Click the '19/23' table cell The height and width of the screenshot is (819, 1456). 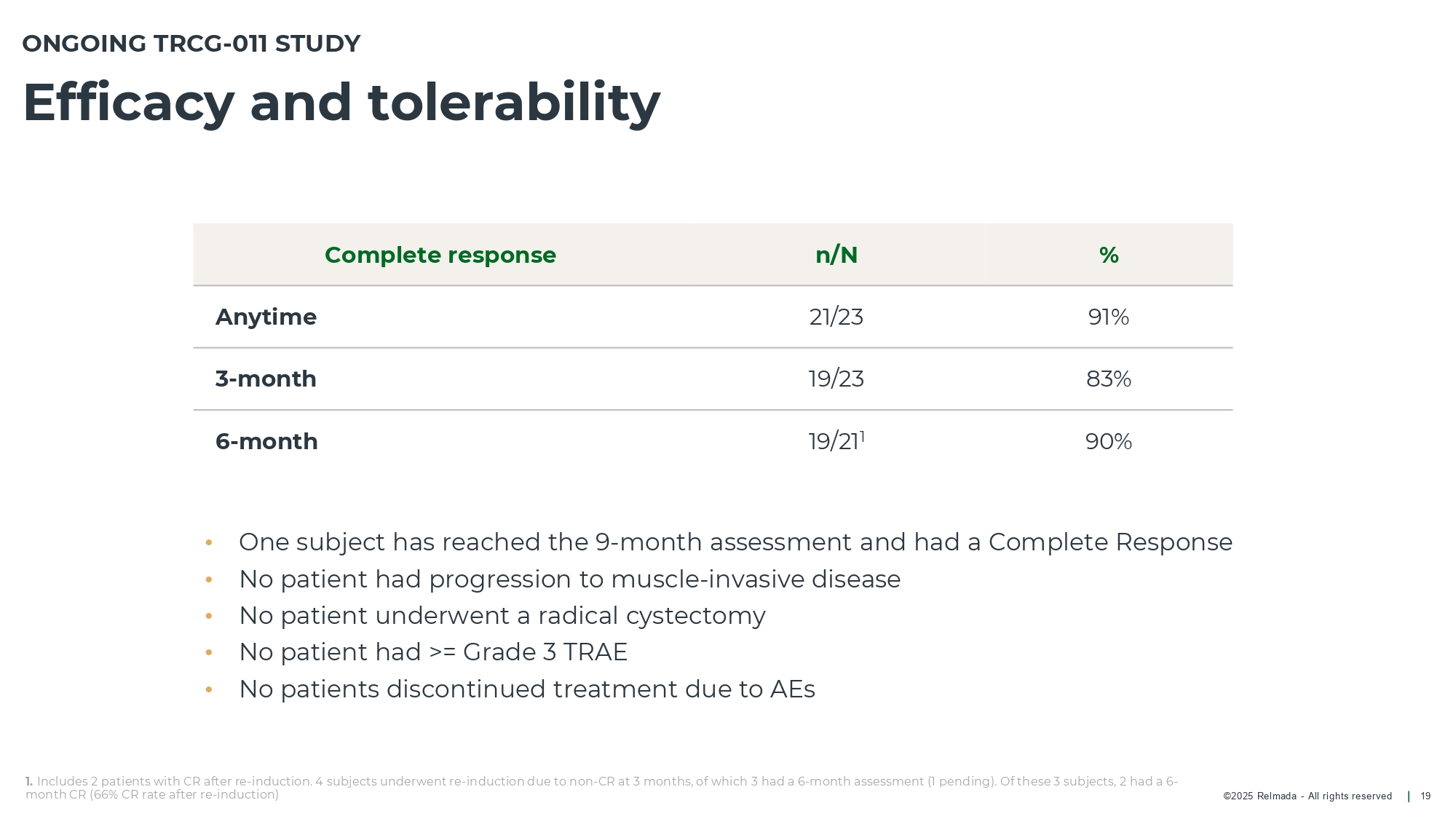tap(836, 379)
